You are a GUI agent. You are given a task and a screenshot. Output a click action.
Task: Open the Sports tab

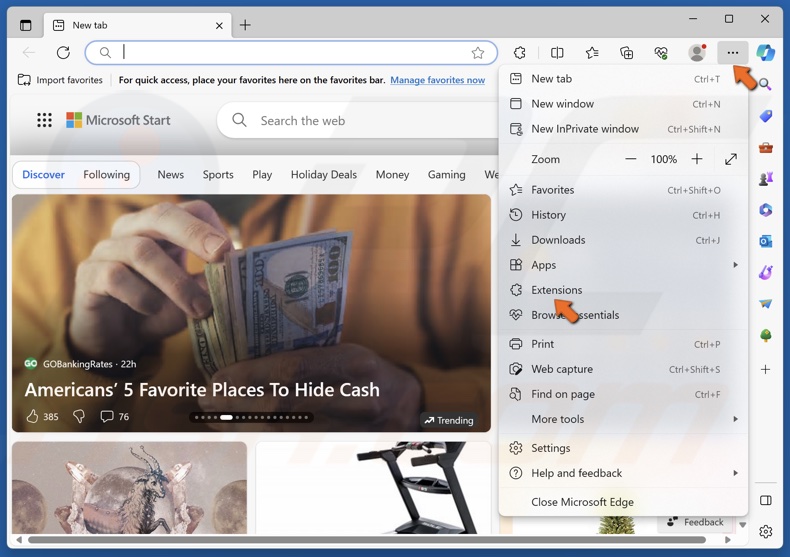pos(218,175)
